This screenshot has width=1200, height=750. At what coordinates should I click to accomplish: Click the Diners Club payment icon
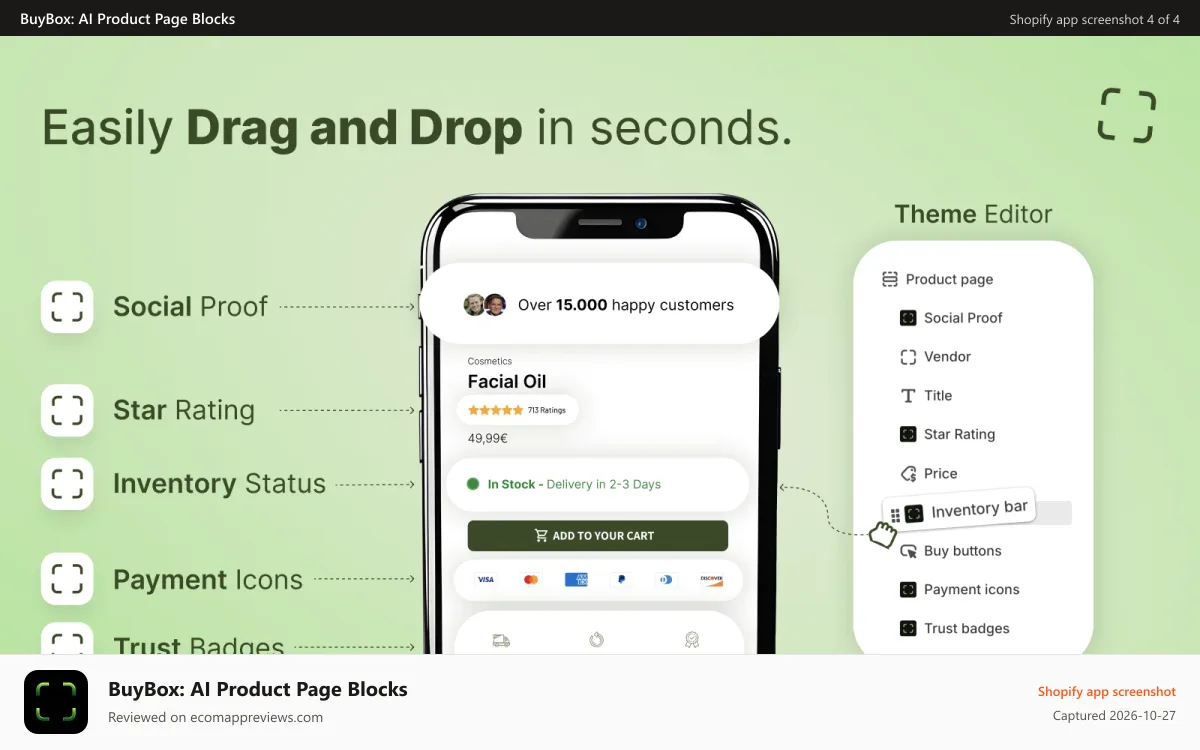click(x=666, y=579)
